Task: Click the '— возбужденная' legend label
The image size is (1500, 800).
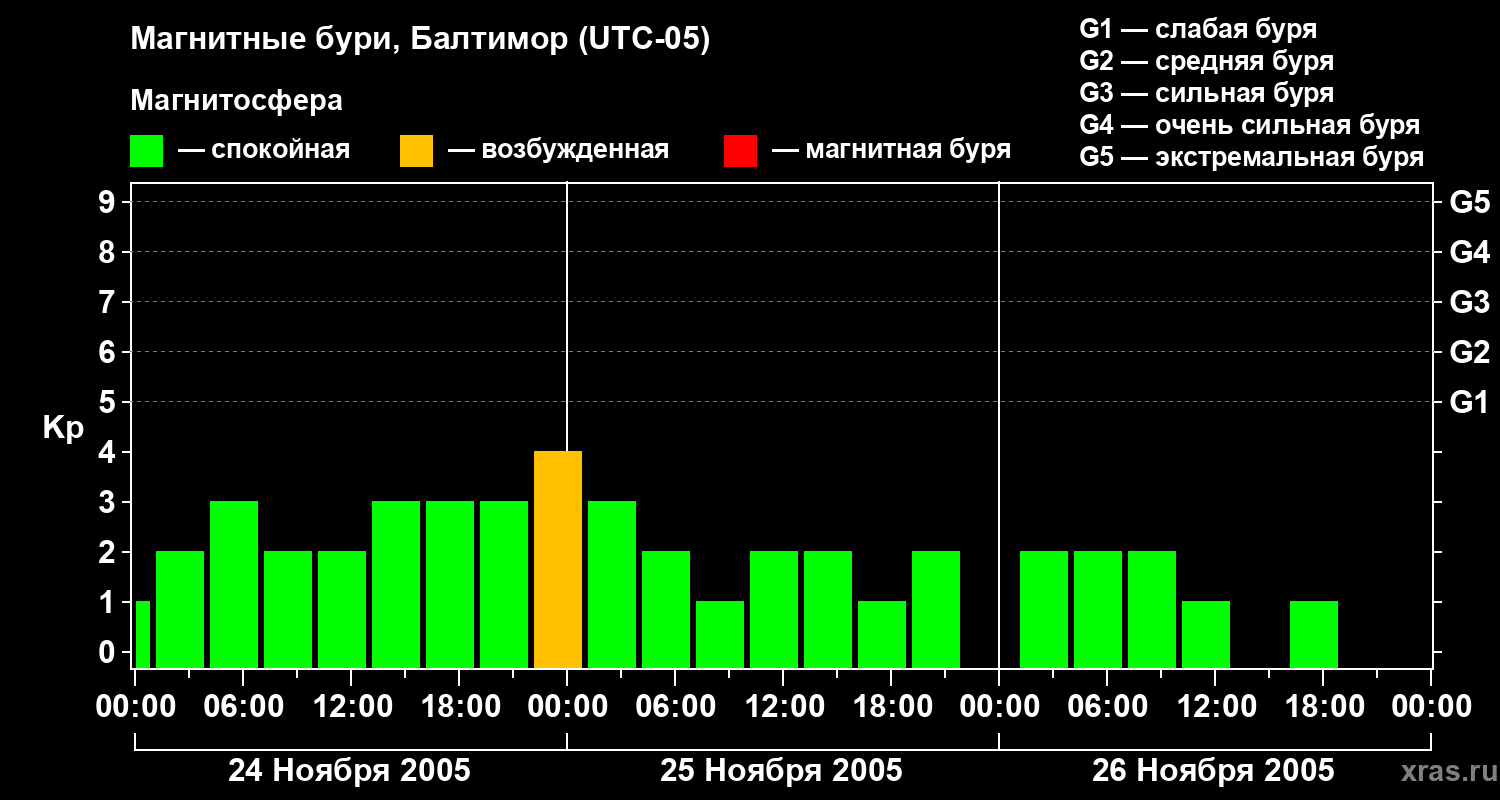Action: [x=558, y=150]
